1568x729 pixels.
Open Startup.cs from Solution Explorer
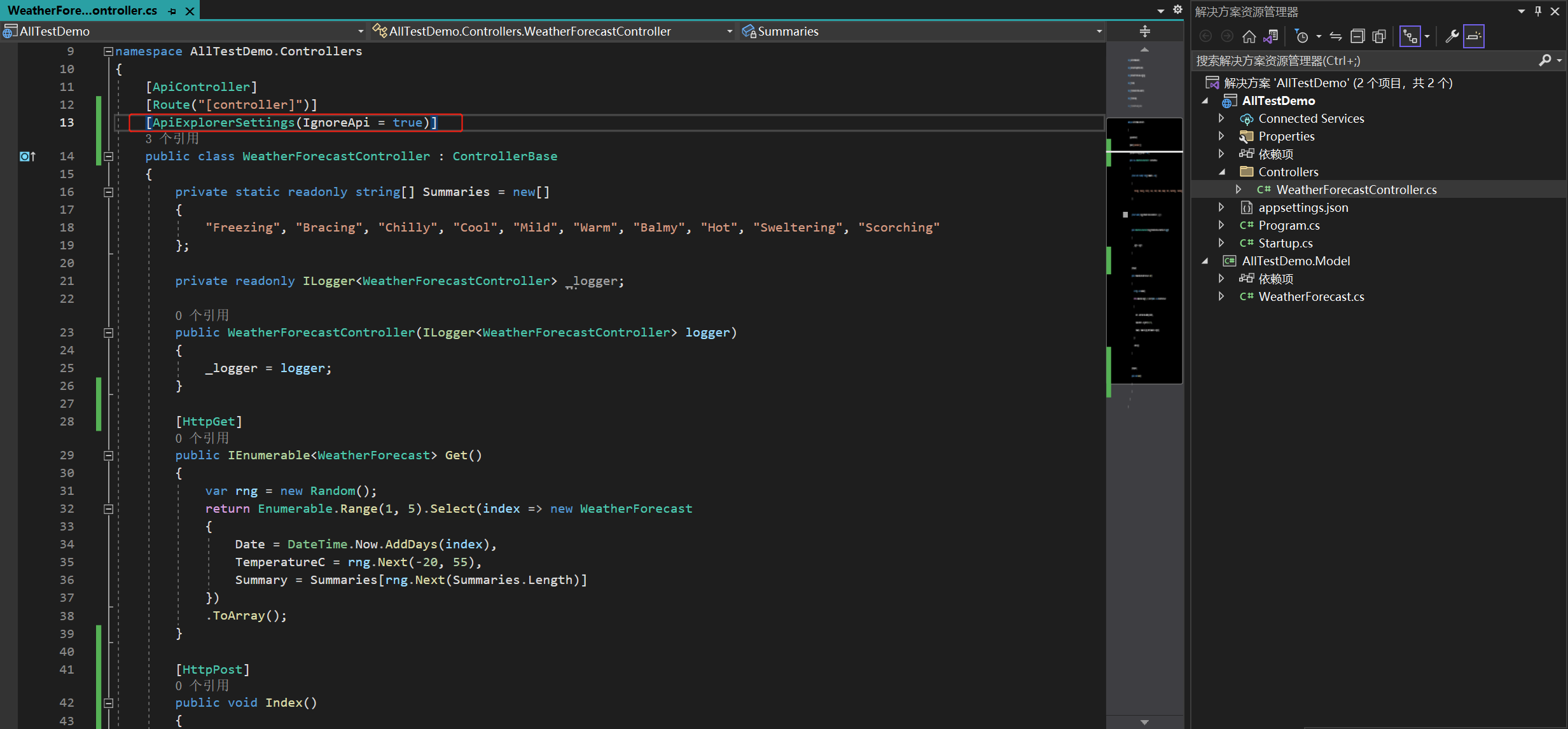click(1286, 243)
